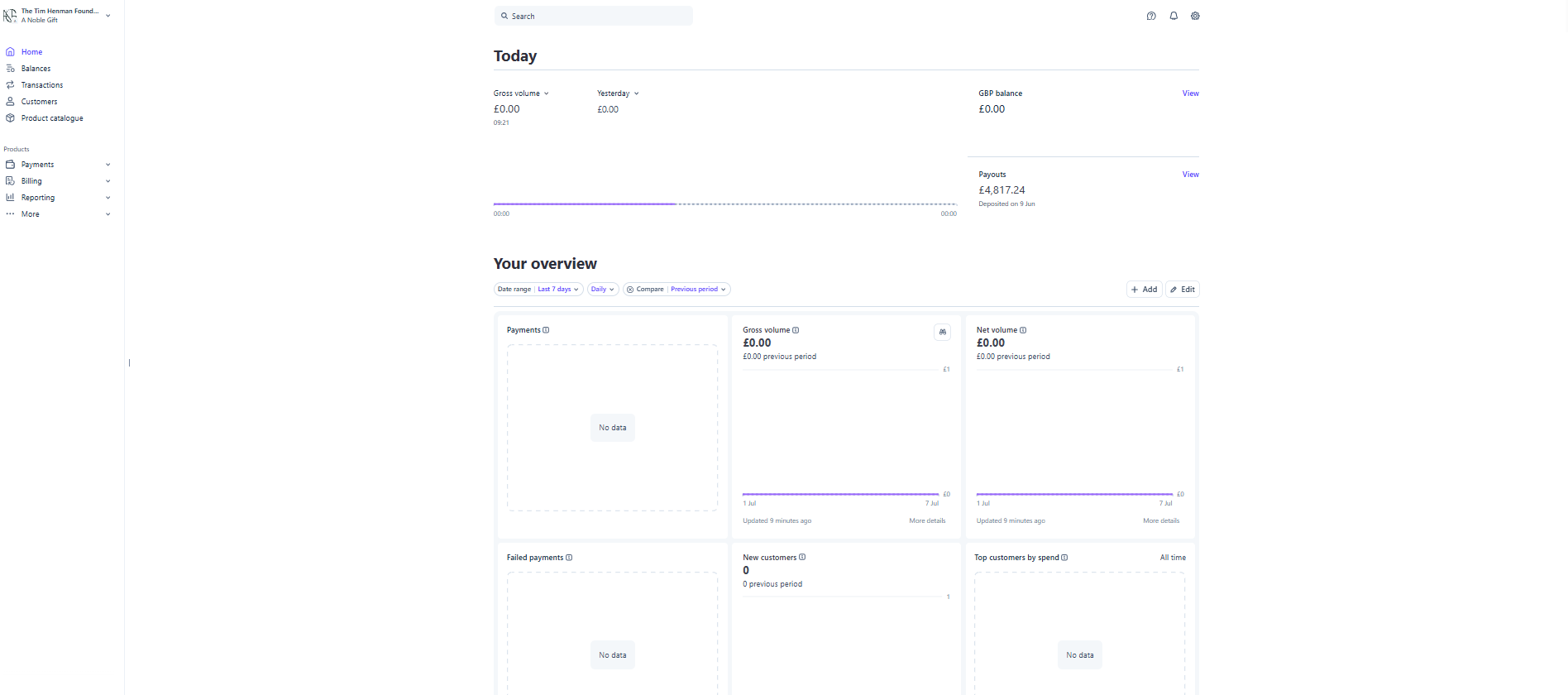1568x695 pixels.
Task: Click No data in Payments chart
Action: pyautogui.click(x=613, y=428)
